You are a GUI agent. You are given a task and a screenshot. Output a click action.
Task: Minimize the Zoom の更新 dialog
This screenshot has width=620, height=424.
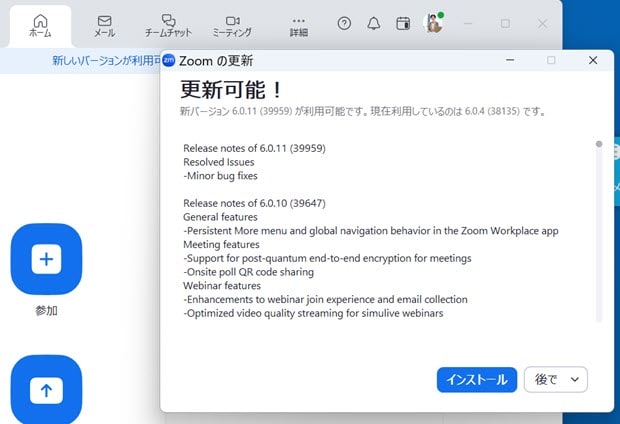click(x=509, y=60)
